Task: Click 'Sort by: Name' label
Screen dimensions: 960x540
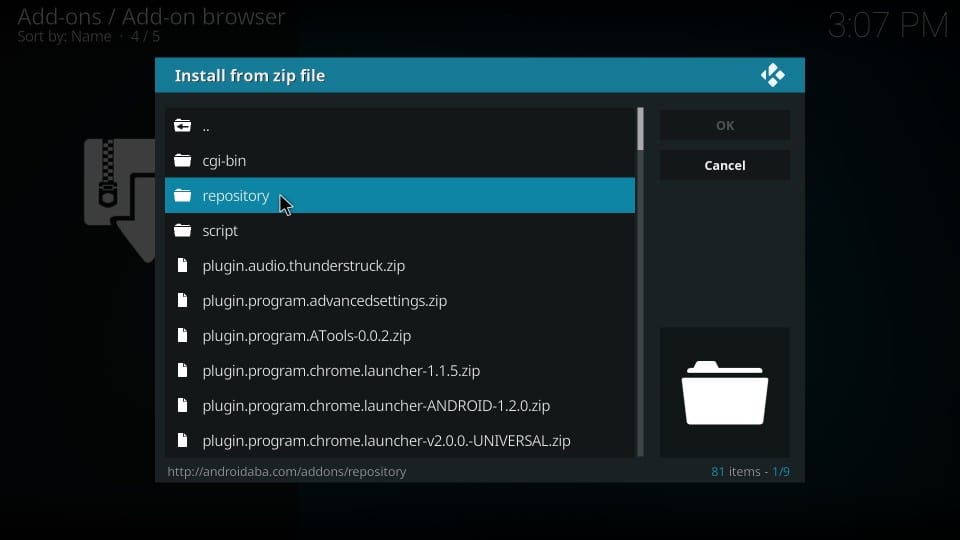Action: click(64, 37)
